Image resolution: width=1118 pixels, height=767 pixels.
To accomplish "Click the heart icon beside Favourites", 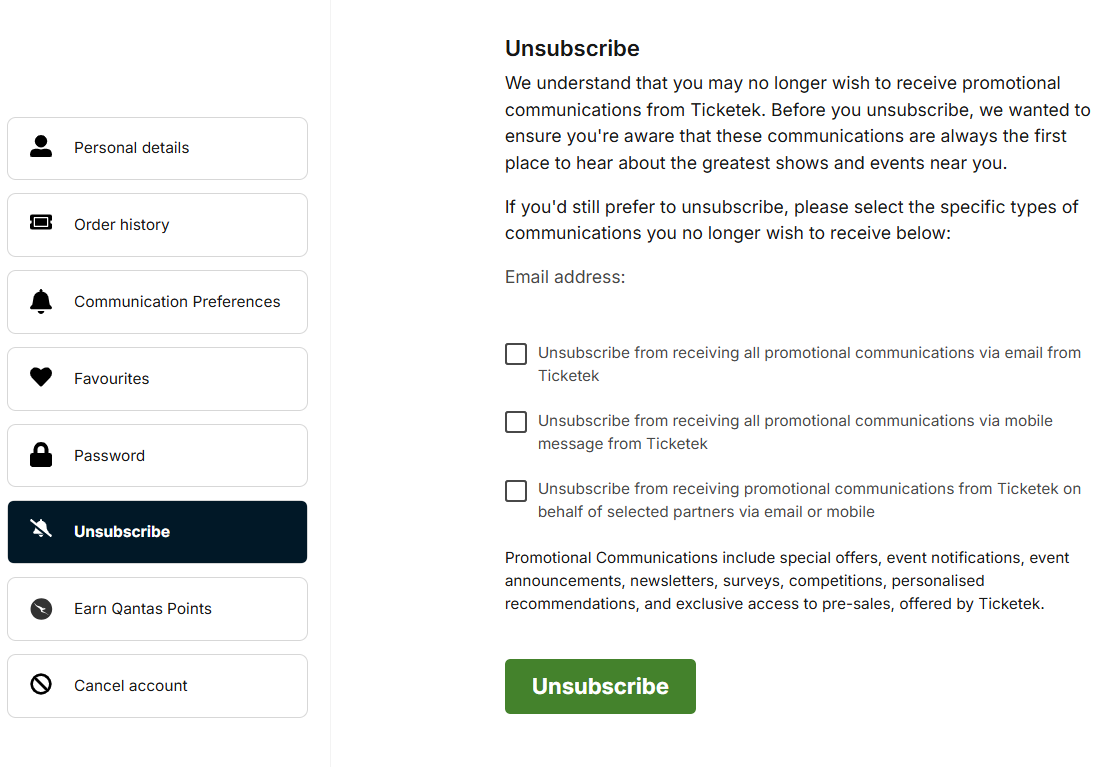I will click(41, 377).
